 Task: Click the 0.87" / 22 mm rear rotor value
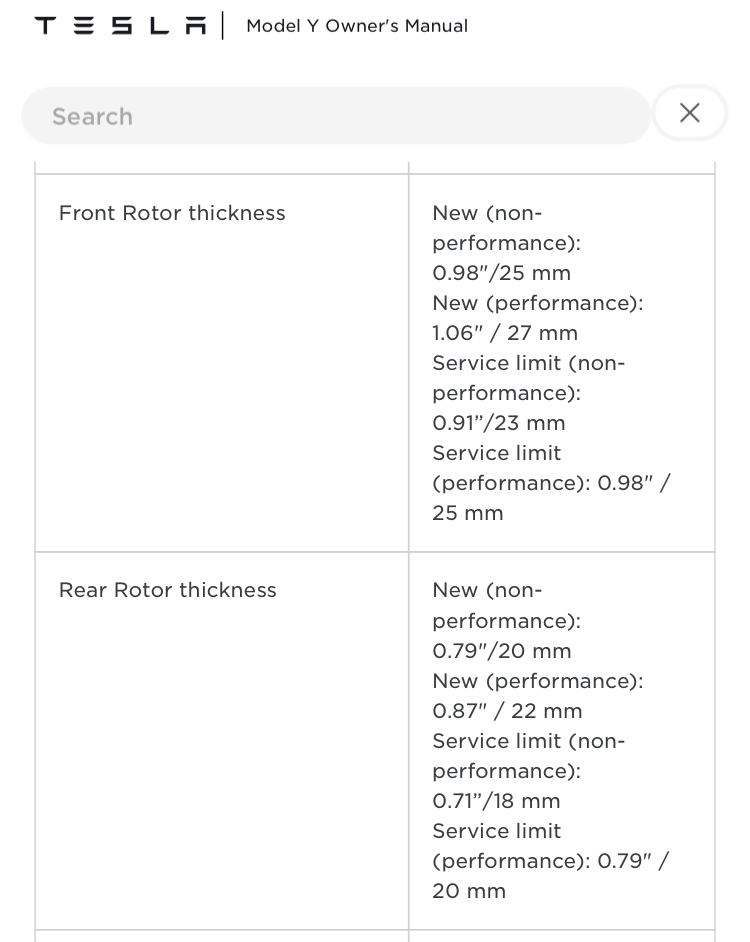tap(507, 711)
